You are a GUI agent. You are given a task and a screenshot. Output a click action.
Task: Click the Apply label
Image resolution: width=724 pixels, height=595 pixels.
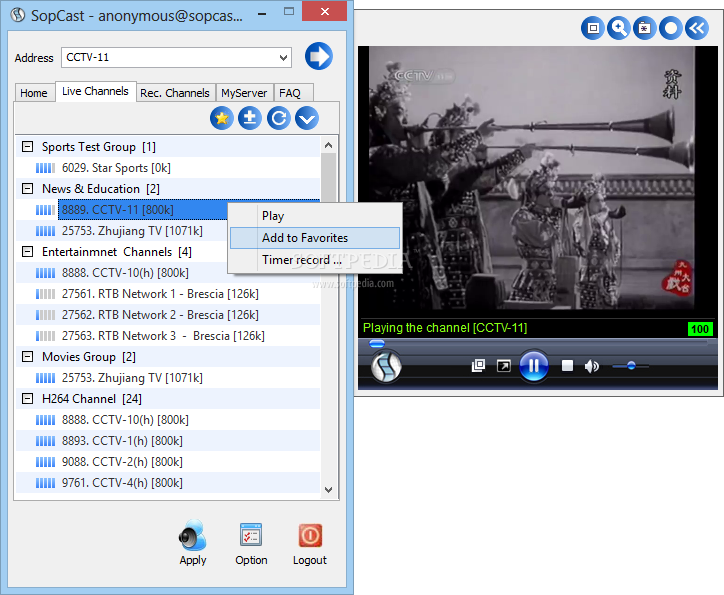click(193, 560)
